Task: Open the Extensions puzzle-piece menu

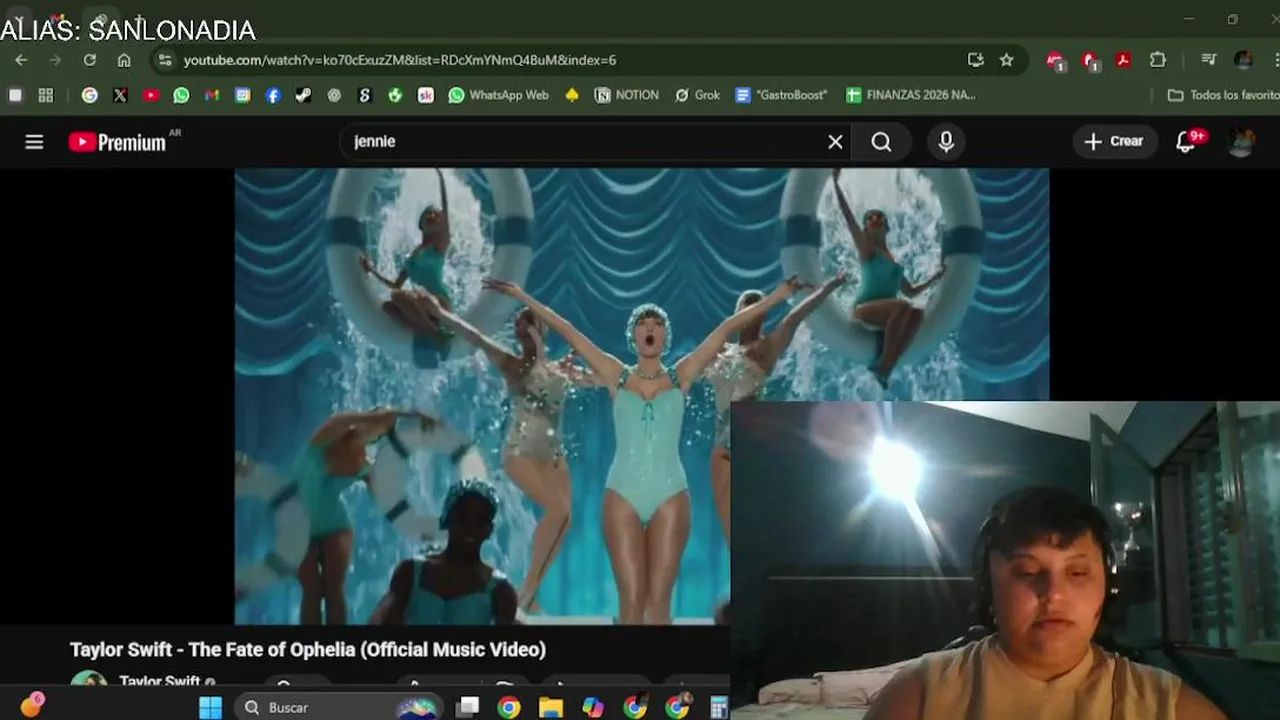Action: (x=1158, y=60)
